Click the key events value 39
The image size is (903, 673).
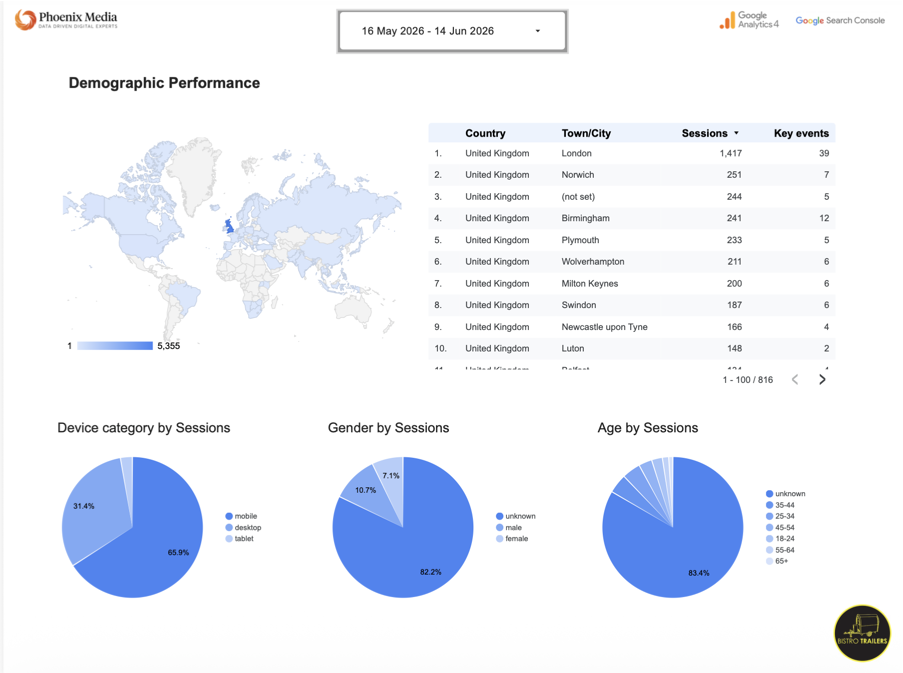tap(824, 153)
